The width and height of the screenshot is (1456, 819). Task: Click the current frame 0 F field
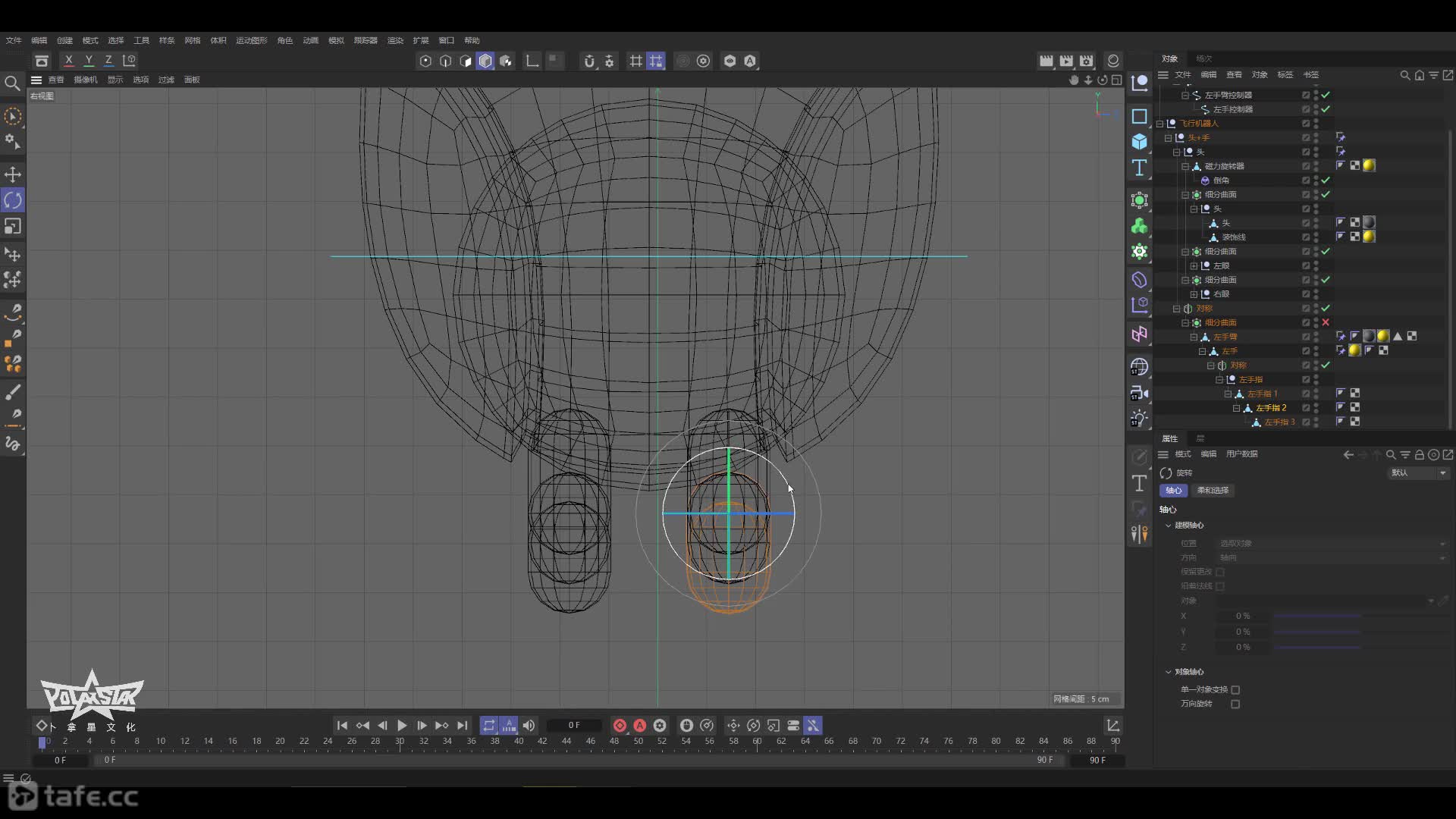click(x=574, y=726)
